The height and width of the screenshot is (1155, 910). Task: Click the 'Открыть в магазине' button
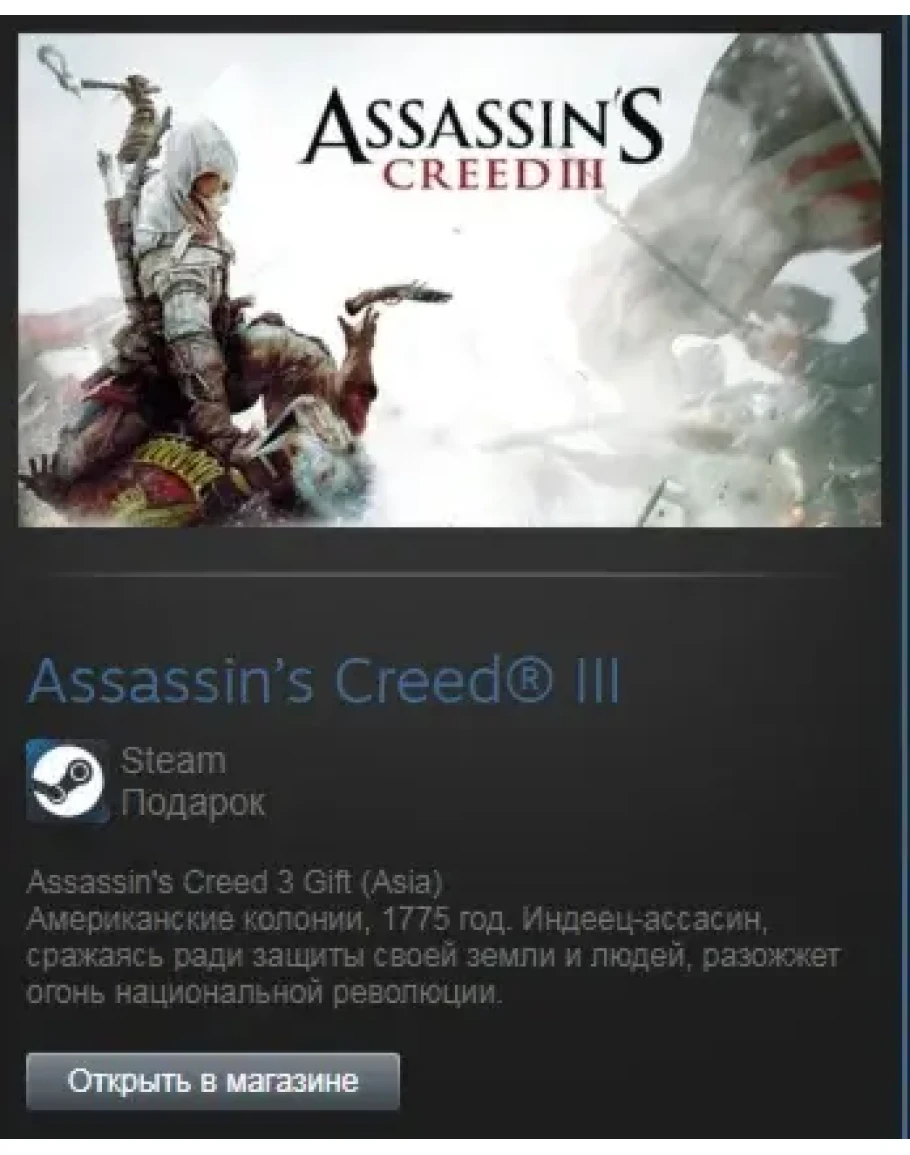213,1081
